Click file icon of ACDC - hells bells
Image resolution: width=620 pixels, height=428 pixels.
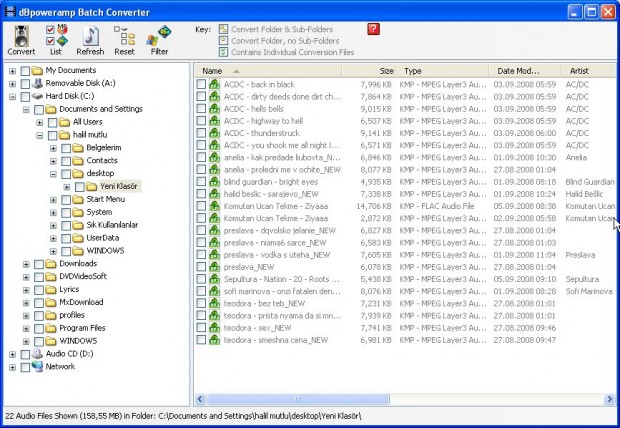(214, 108)
